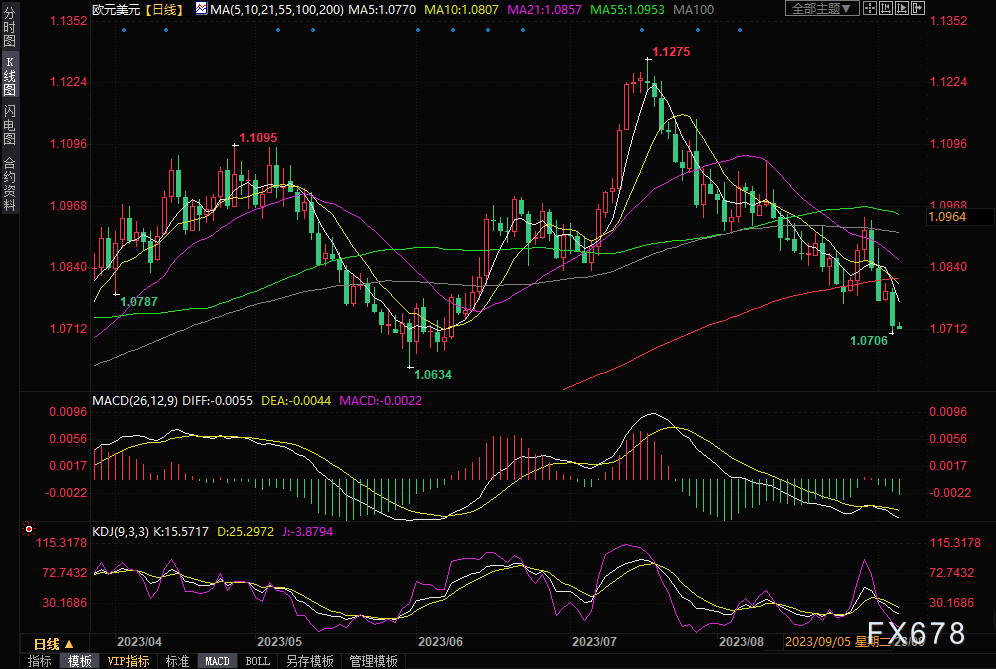
Task: Click 另存模板 to save template
Action: [x=310, y=661]
